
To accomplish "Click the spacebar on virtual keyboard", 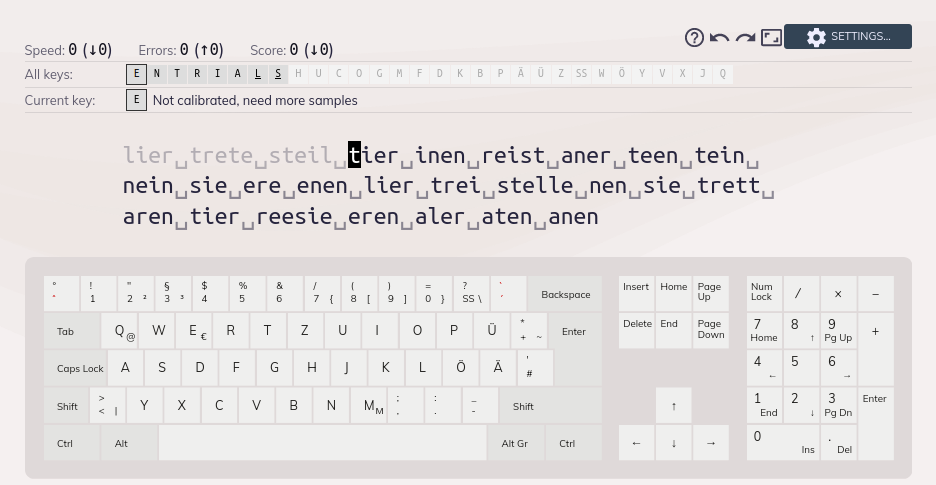I will click(x=322, y=443).
